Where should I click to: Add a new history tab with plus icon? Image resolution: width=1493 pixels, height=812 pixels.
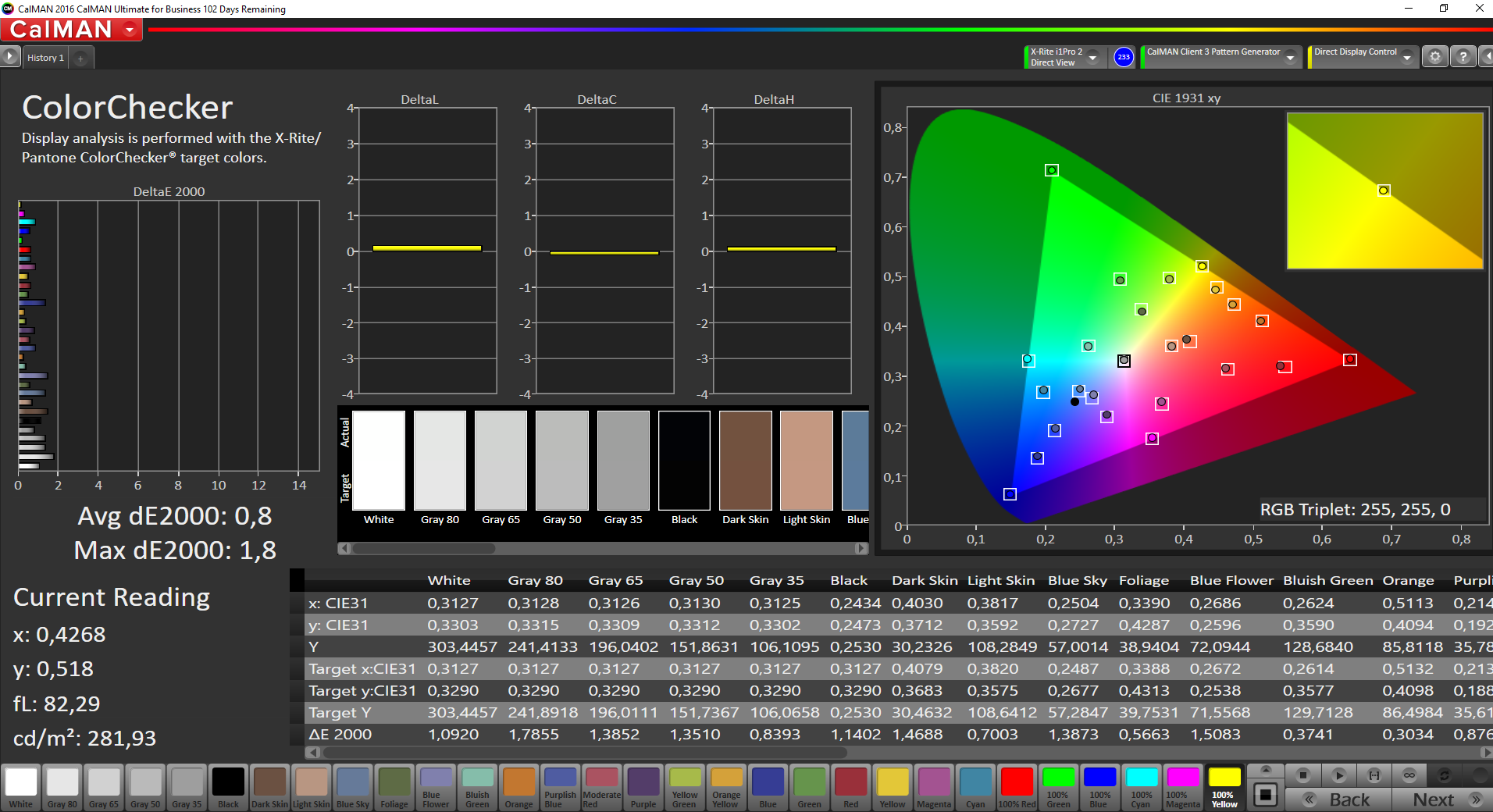(80, 58)
